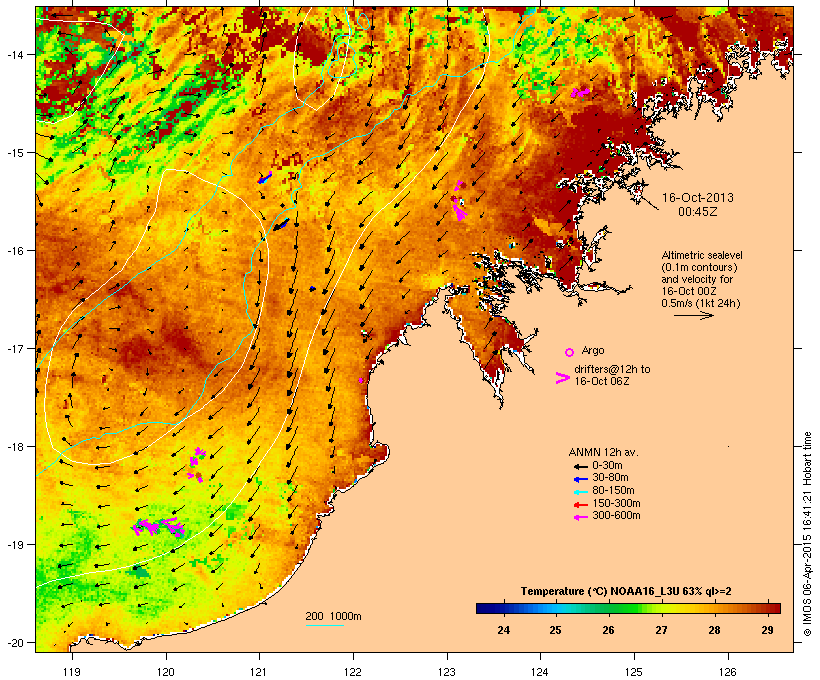Click the longitude axis label 125
The width and height of the screenshot is (820, 680).
tap(634, 672)
